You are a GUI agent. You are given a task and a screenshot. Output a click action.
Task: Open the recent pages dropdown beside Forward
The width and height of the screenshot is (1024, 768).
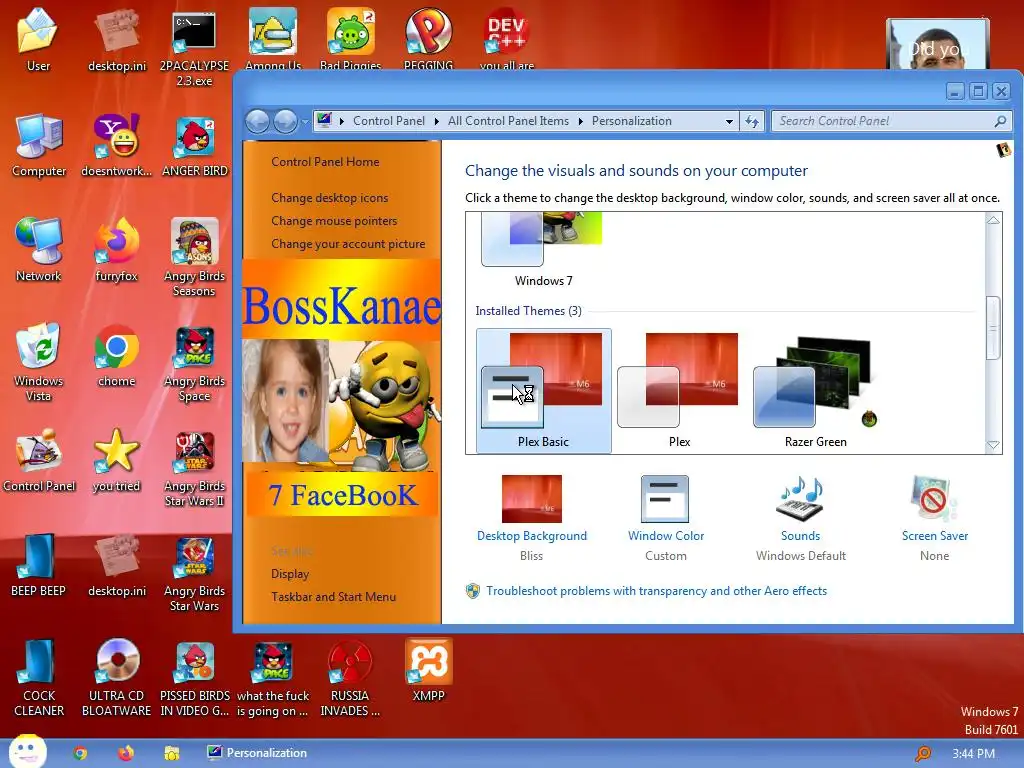(x=304, y=121)
